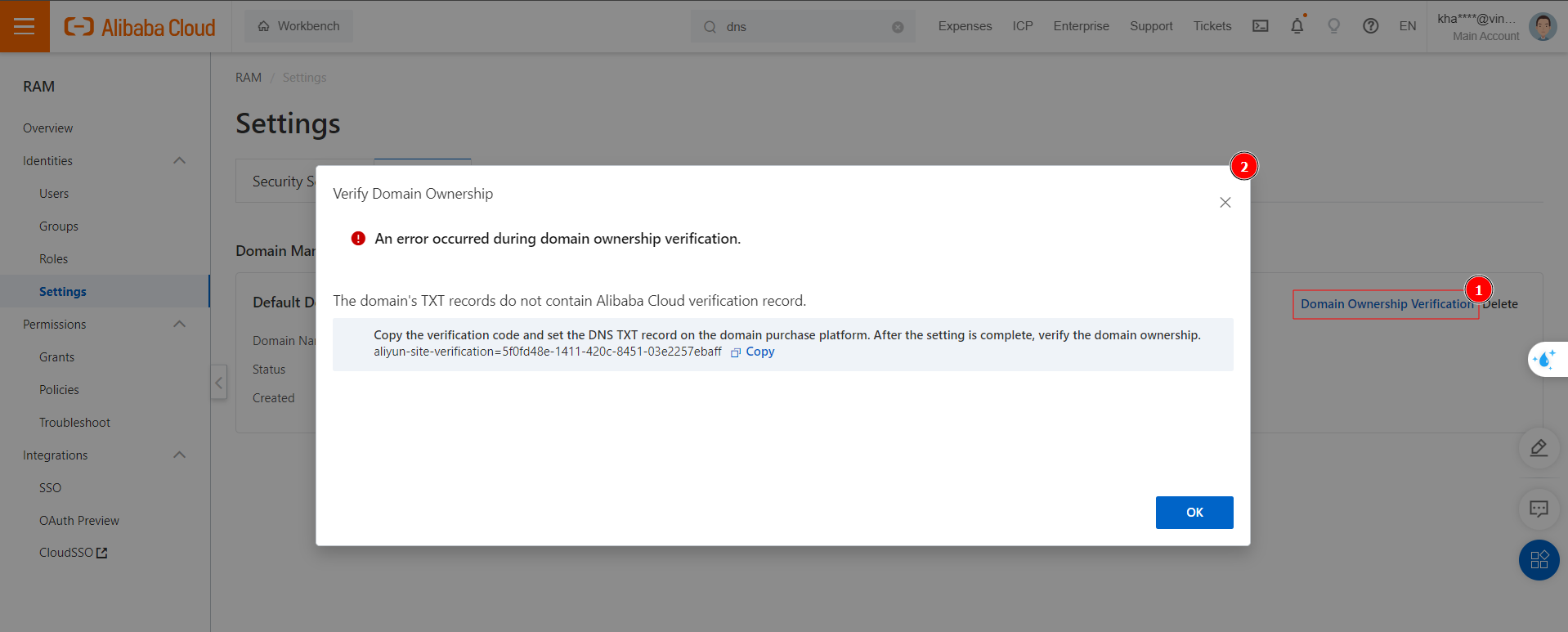Image resolution: width=1568 pixels, height=632 pixels.
Task: Collapse the Permissions sidebar section
Action: point(180,325)
